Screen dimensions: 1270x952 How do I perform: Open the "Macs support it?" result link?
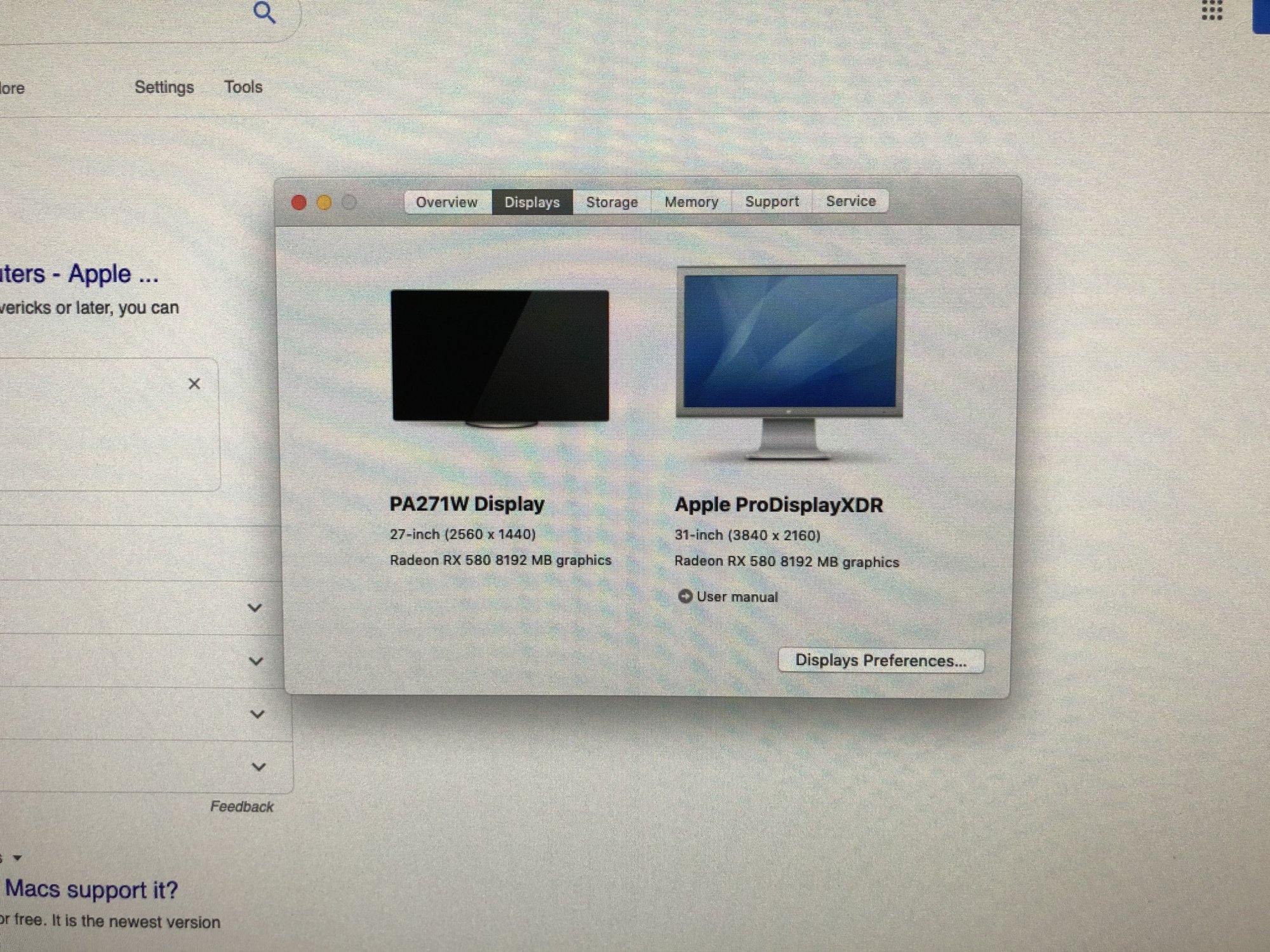[91, 889]
